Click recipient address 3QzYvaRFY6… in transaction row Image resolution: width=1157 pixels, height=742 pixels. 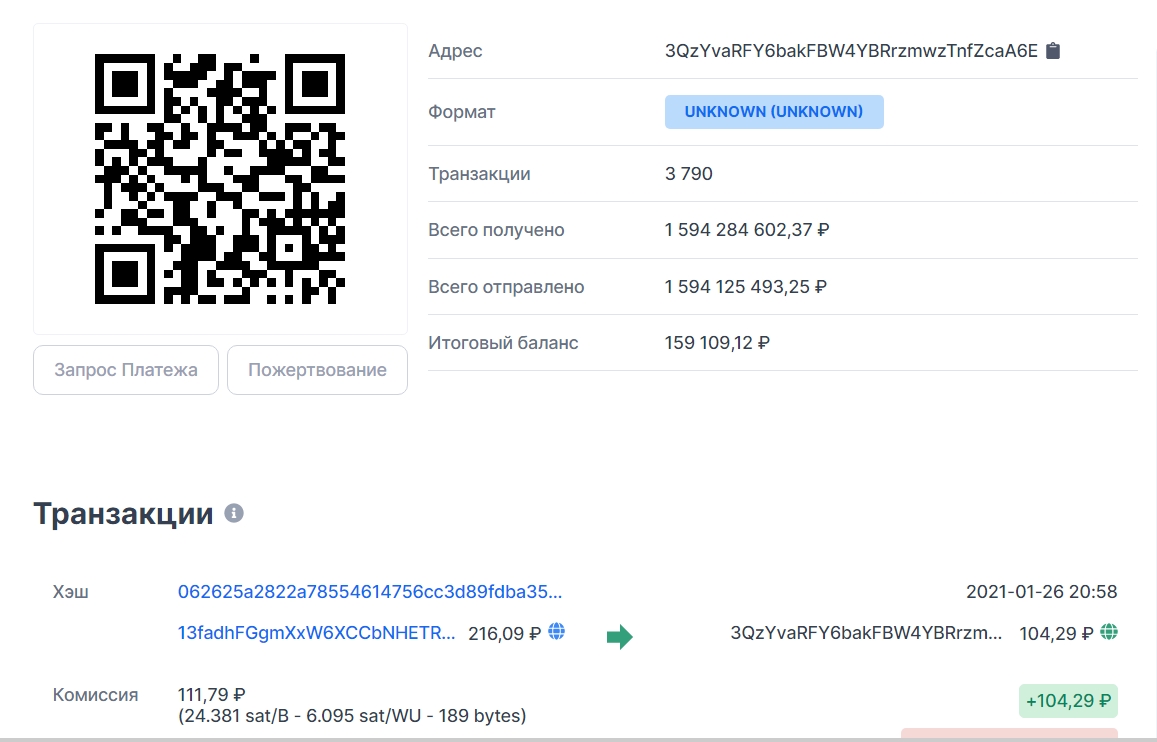[866, 633]
